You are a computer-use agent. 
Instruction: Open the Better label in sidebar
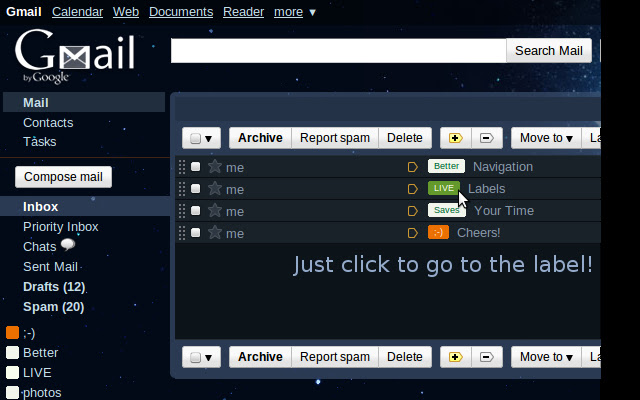40,353
